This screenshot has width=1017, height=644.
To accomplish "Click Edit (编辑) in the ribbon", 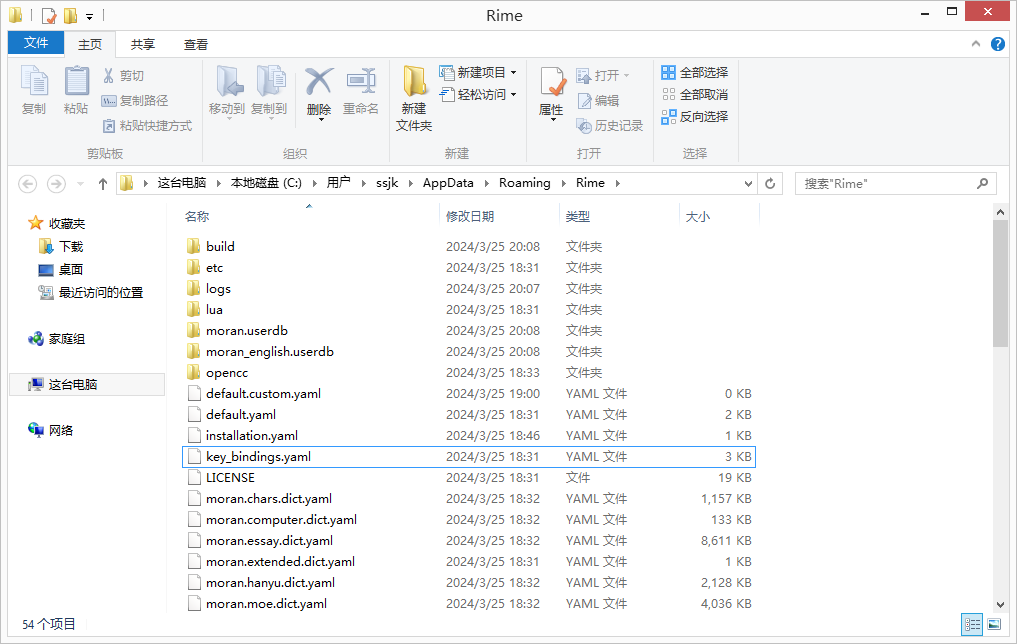I will click(599, 101).
